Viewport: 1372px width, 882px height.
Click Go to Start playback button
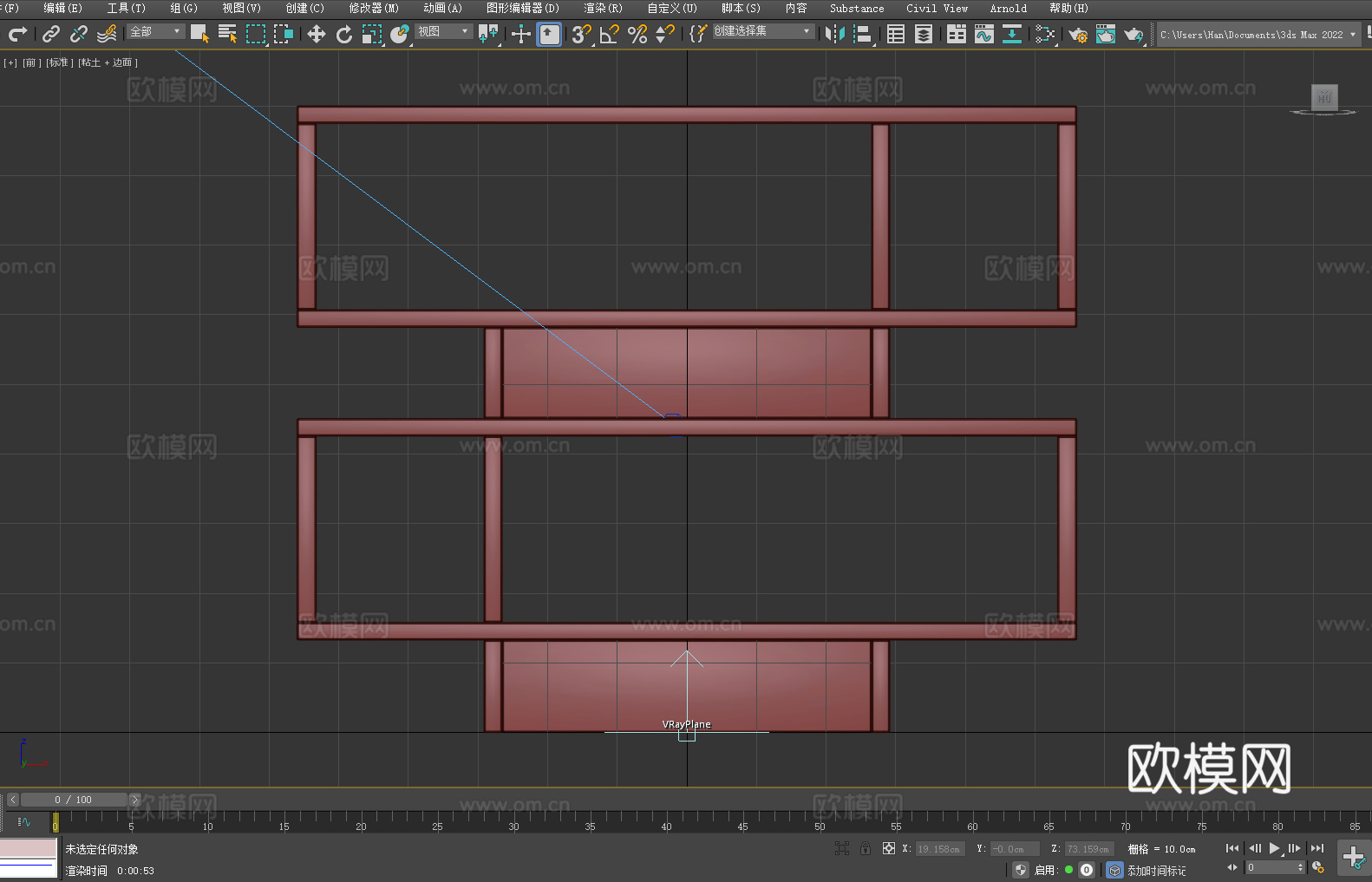point(1232,848)
